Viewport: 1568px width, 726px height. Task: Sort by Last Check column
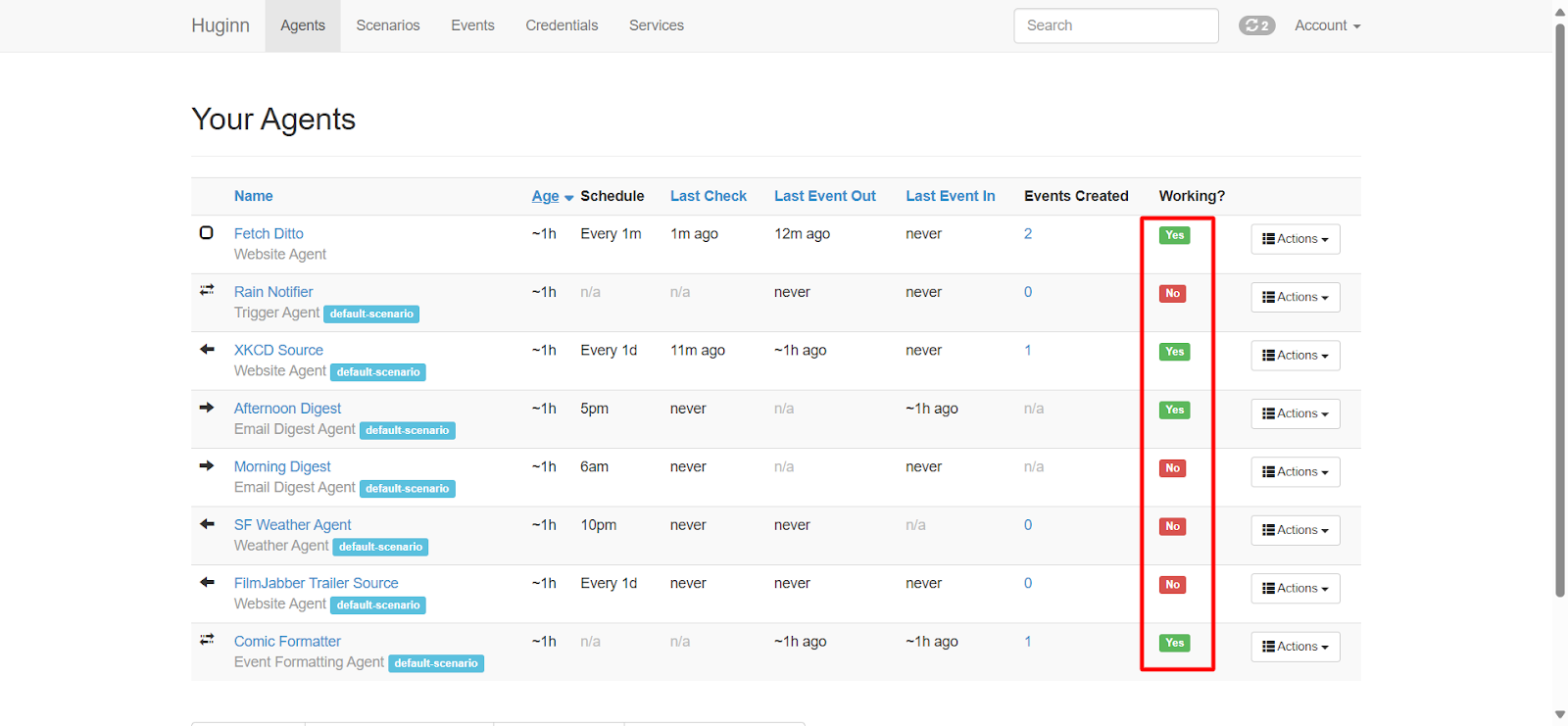click(709, 196)
